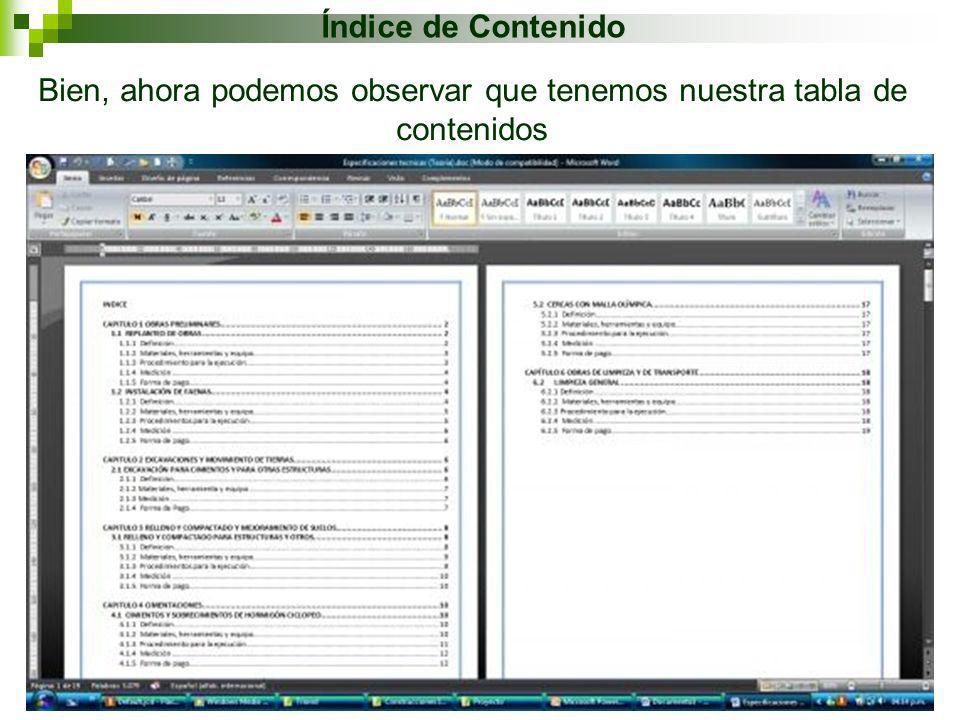Click Copiar formato format painter
This screenshot has width=960, height=720.
tap(91, 222)
